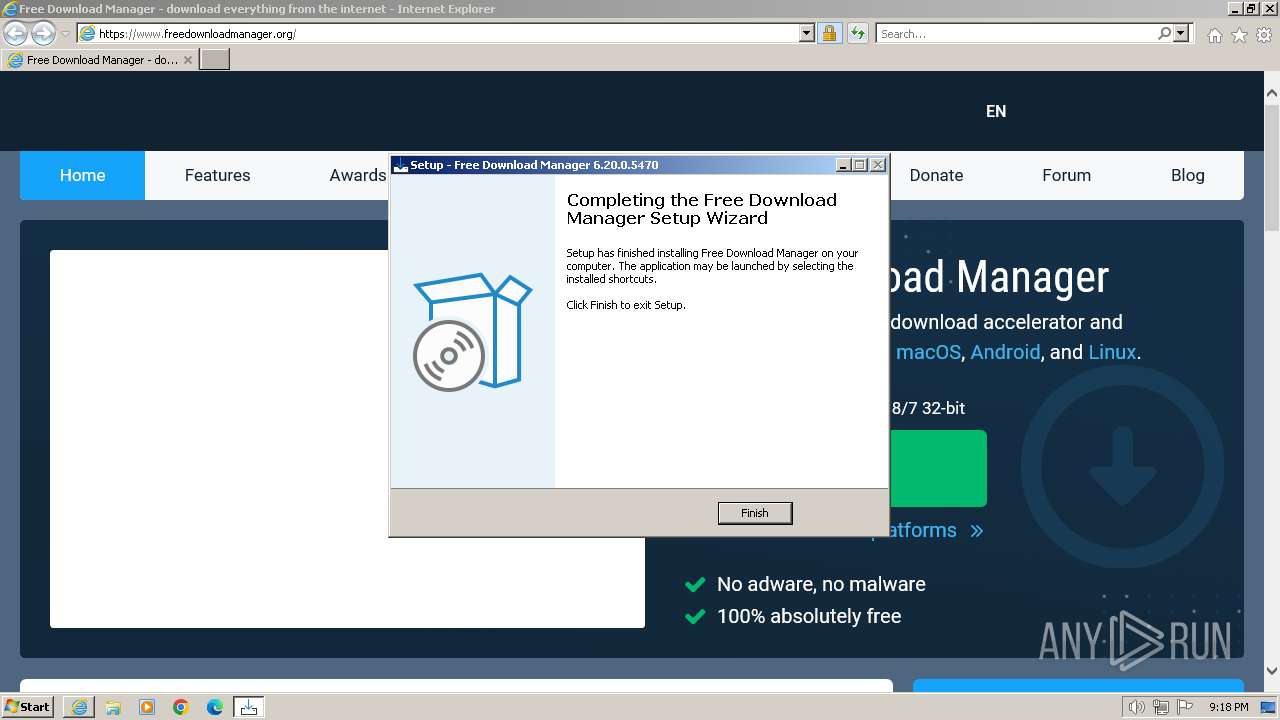Open the Awards menu item
Viewport: 1280px width, 720px height.
tap(357, 175)
